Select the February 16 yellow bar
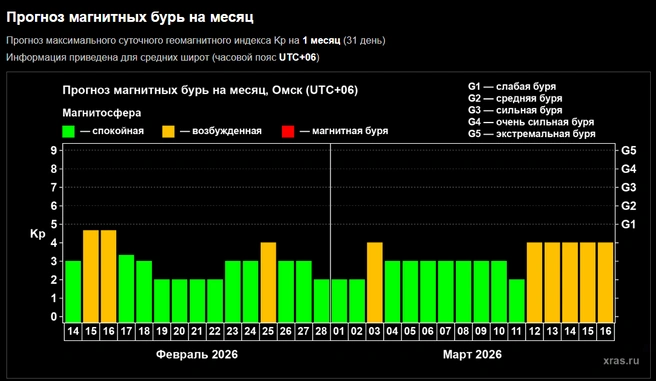This screenshot has height=381, width=656. coord(109,276)
